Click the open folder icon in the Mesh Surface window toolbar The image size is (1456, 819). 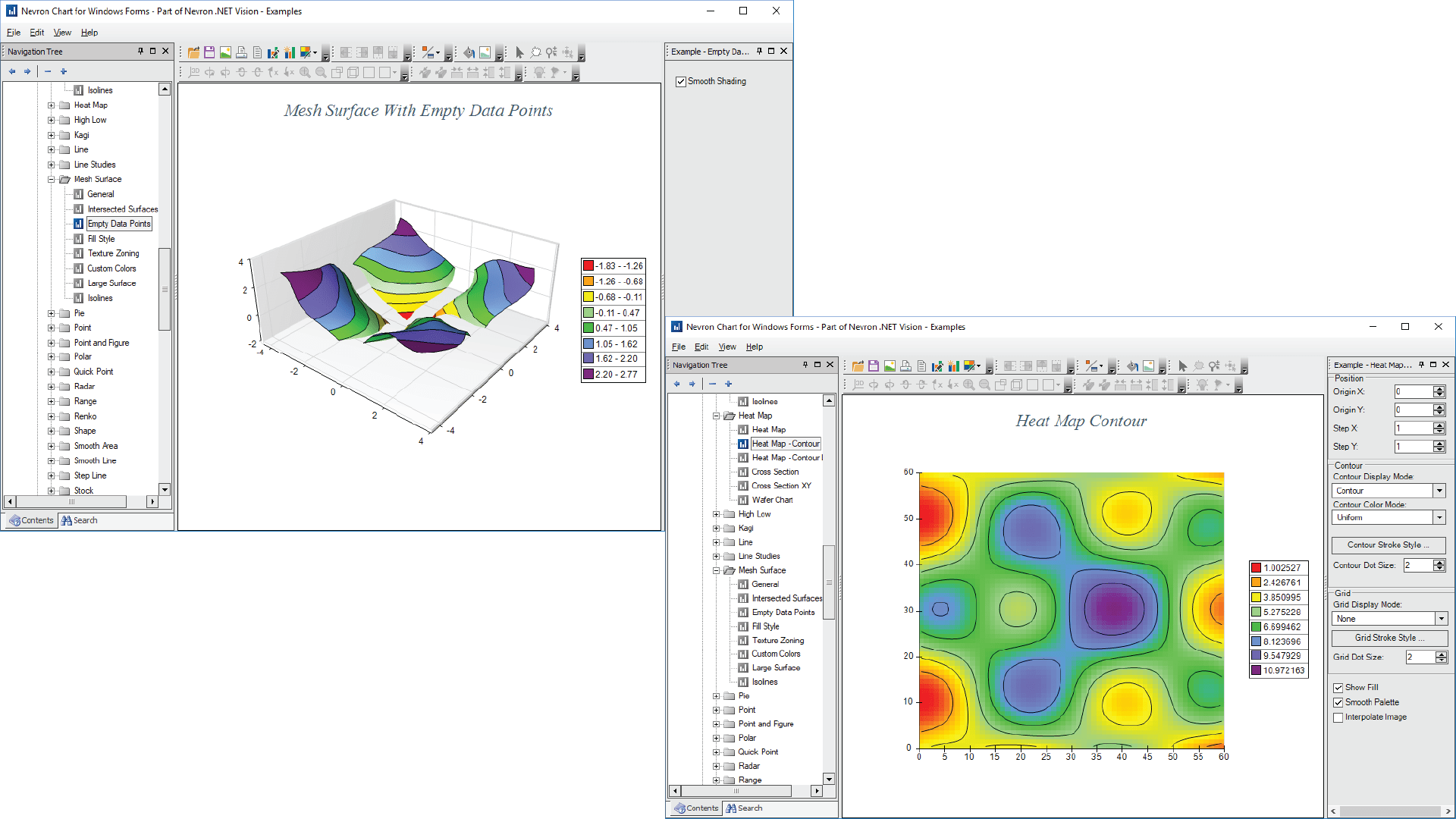[x=193, y=52]
